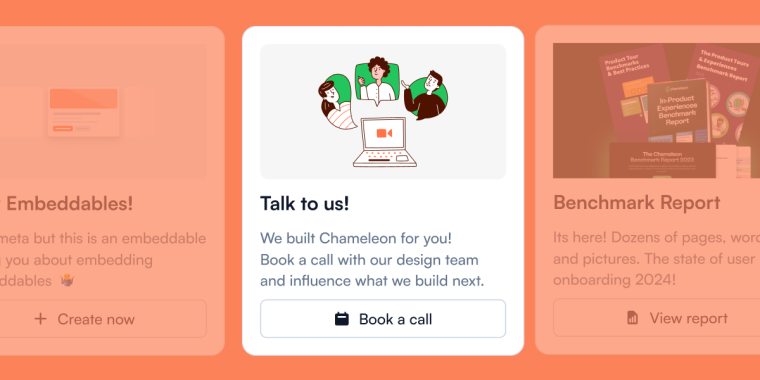Open the View report button

(656, 317)
